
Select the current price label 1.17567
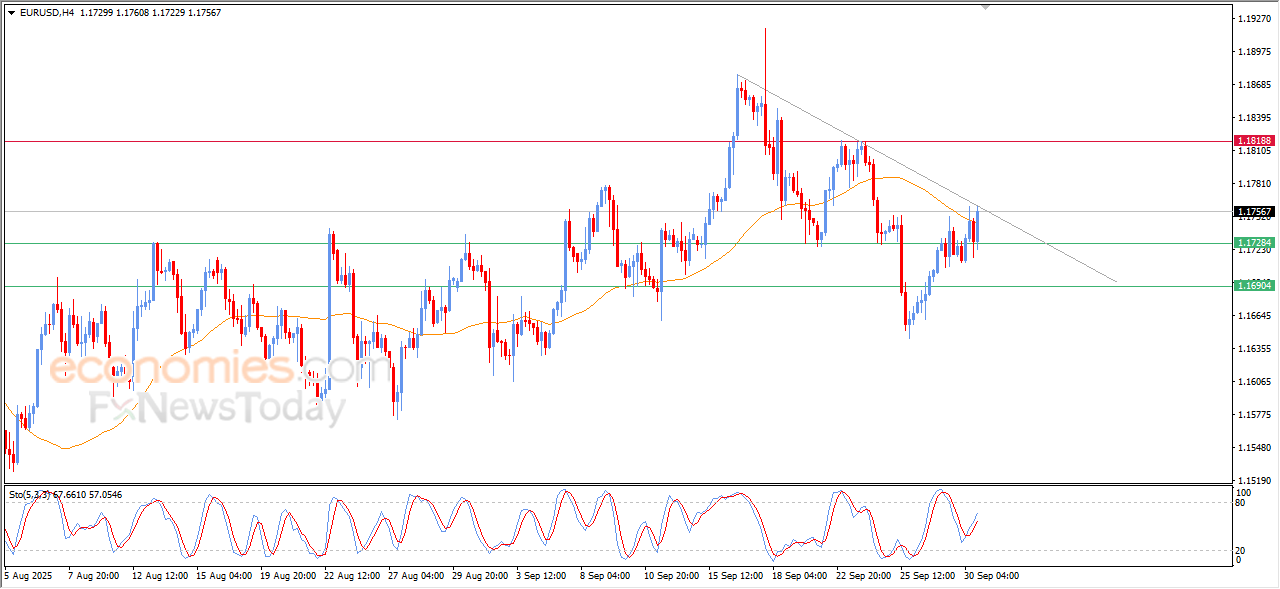(1253, 211)
